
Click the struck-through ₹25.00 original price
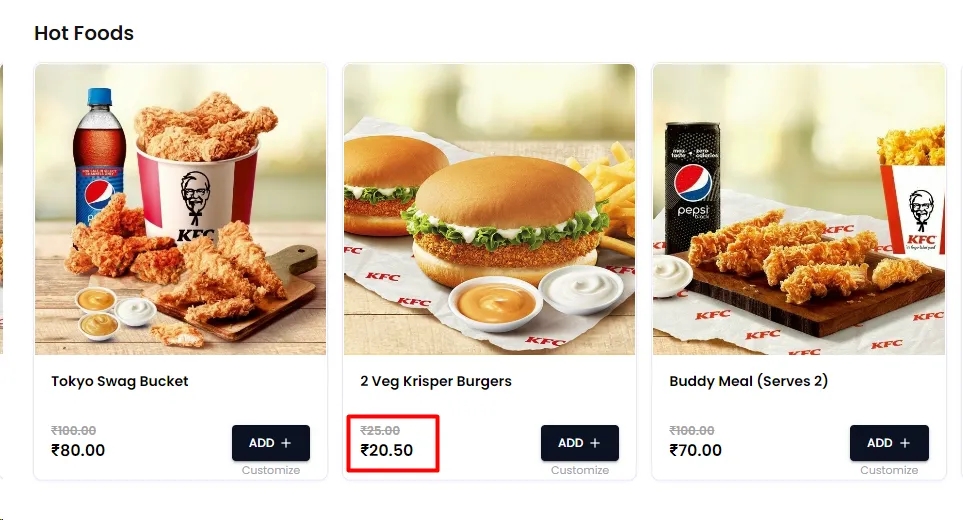[380, 430]
